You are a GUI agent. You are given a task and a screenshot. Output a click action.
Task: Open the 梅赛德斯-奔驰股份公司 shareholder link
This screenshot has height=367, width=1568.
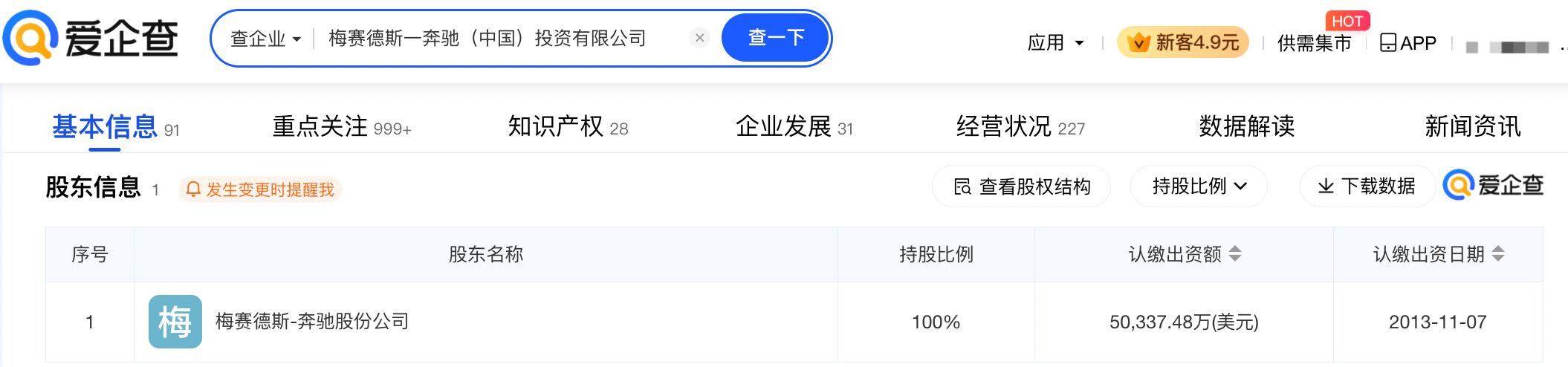click(312, 322)
